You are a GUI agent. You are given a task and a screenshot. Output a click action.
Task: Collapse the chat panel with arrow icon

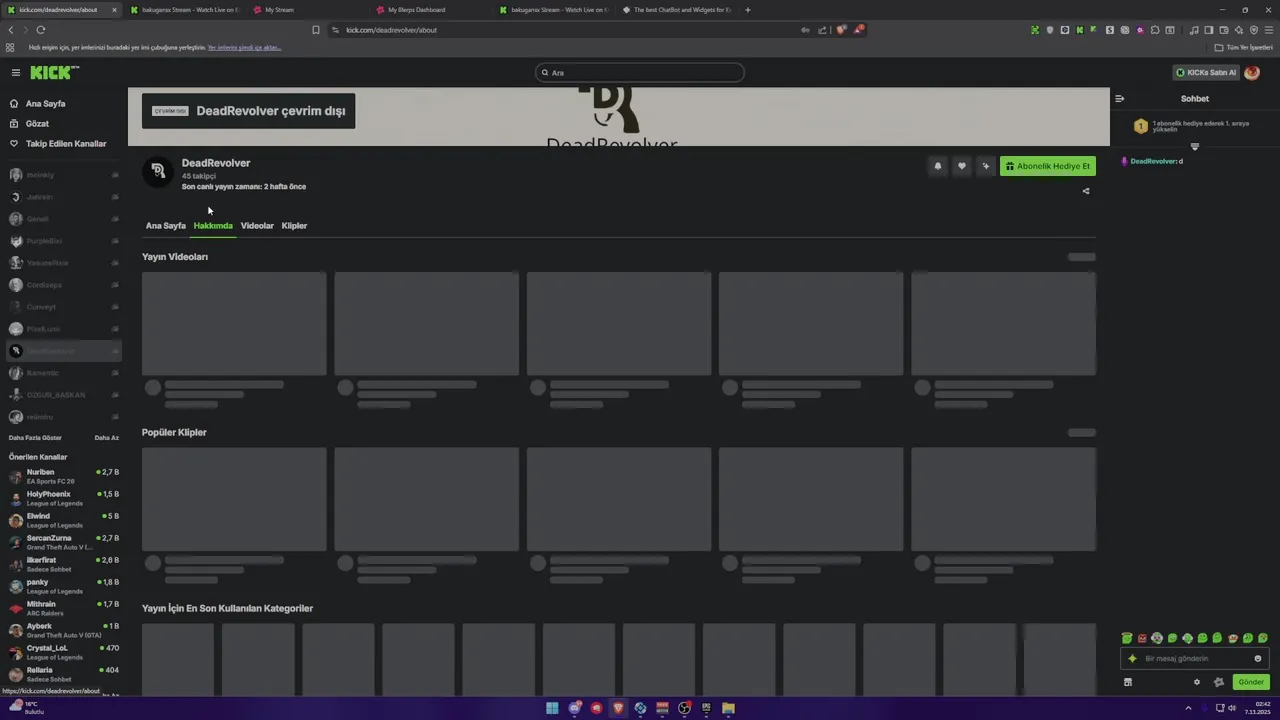pos(1120,98)
